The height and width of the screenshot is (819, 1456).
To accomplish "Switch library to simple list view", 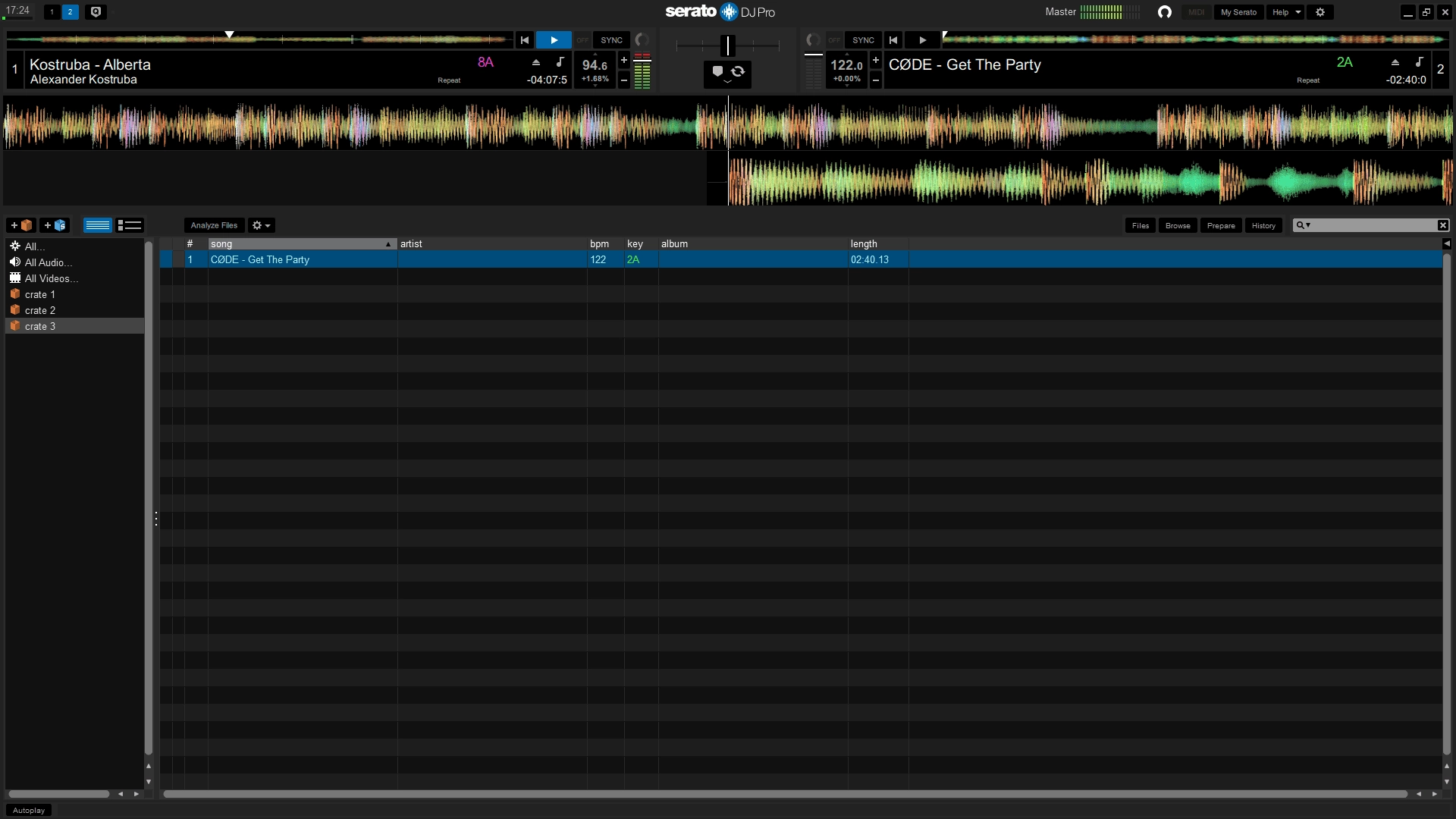I will (98, 225).
